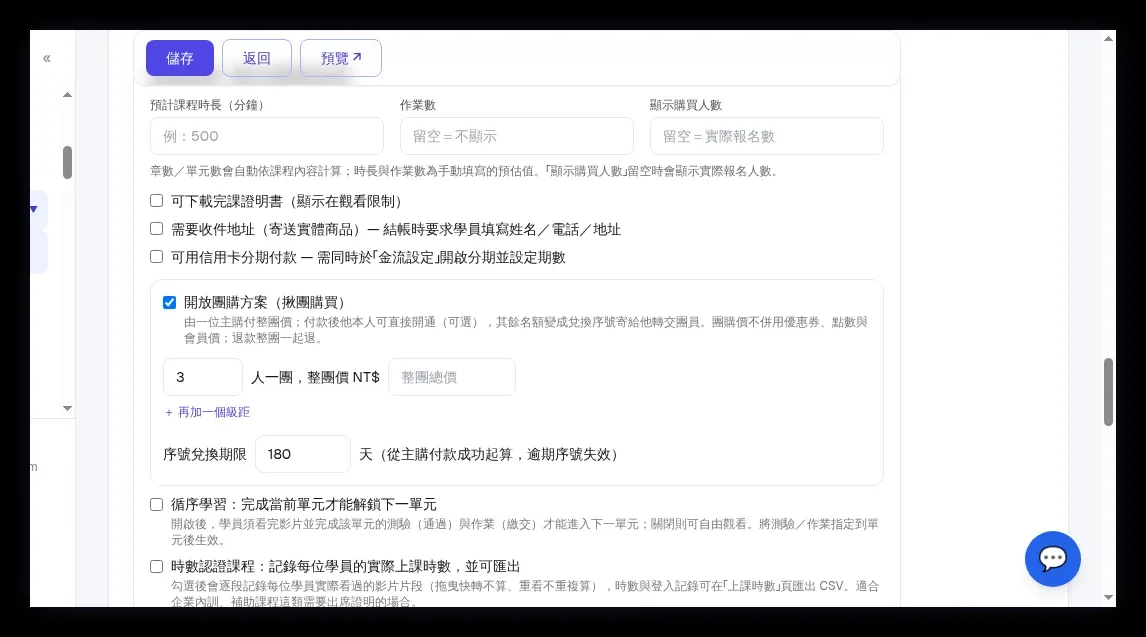Enable 可用信用卡分期付款 checkbox
The width and height of the screenshot is (1146, 637).
156,256
